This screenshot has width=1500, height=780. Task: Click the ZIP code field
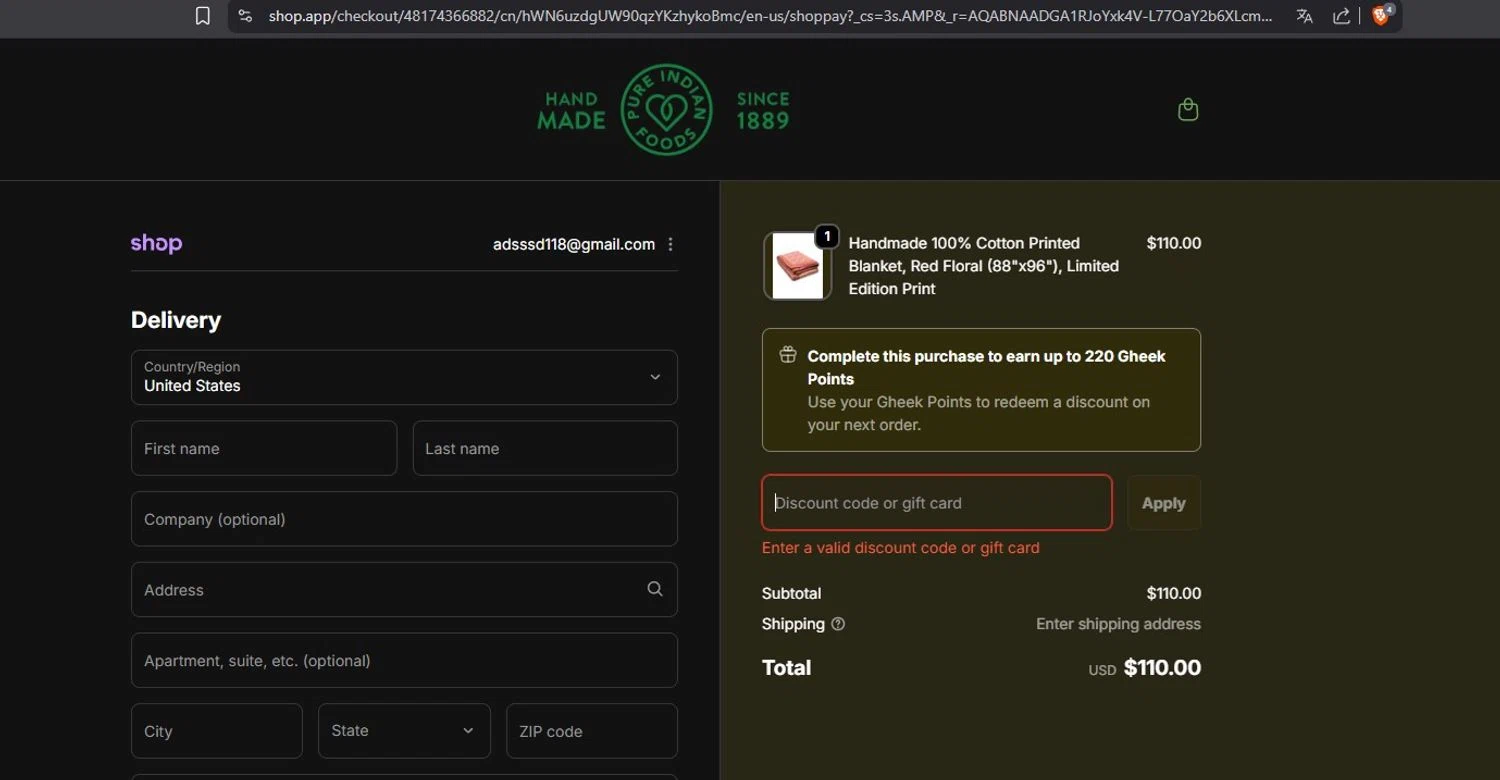pos(592,731)
